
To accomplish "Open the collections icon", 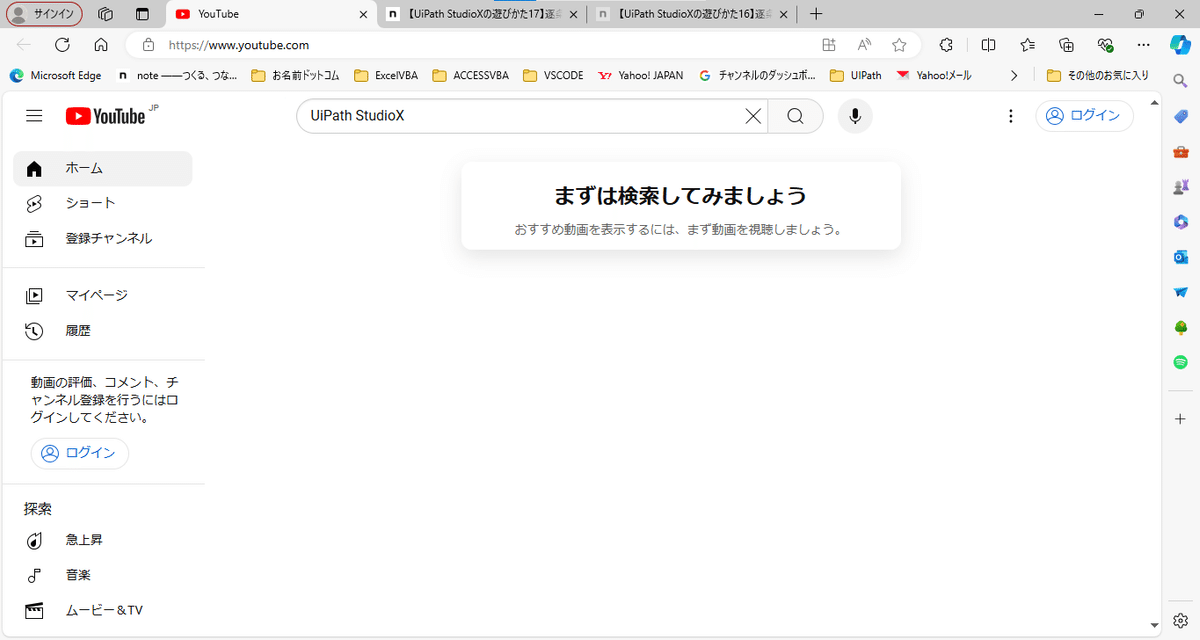I will coord(1066,45).
